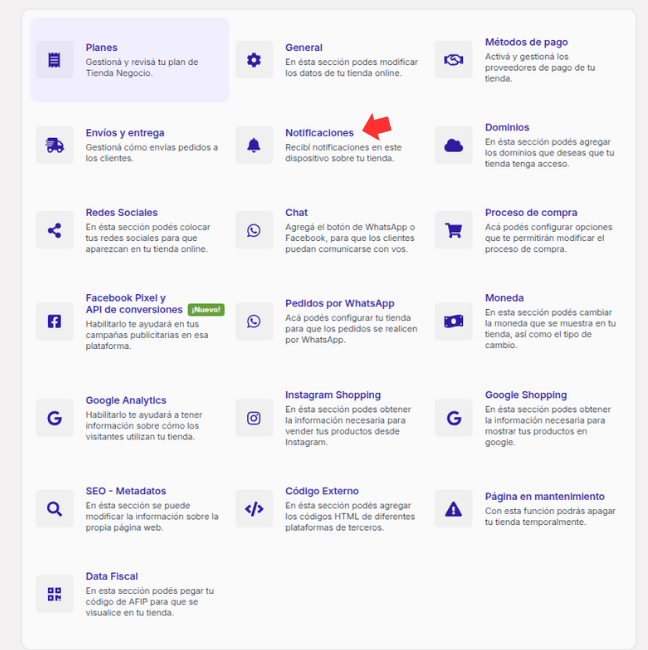
Task: Open Pedidos por WhatsApp settings
Action: click(x=340, y=303)
